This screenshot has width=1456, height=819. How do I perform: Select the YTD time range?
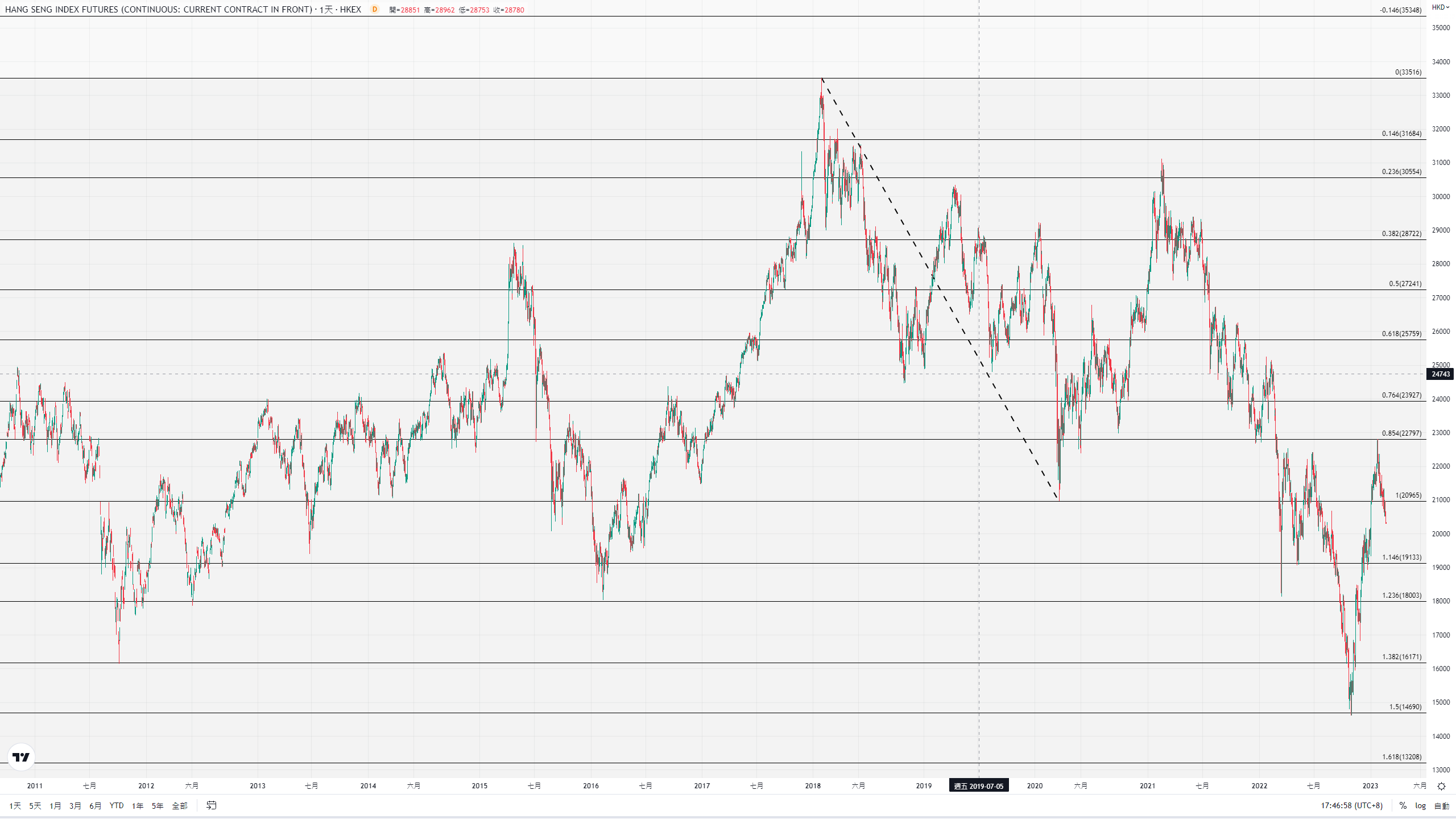tap(116, 805)
